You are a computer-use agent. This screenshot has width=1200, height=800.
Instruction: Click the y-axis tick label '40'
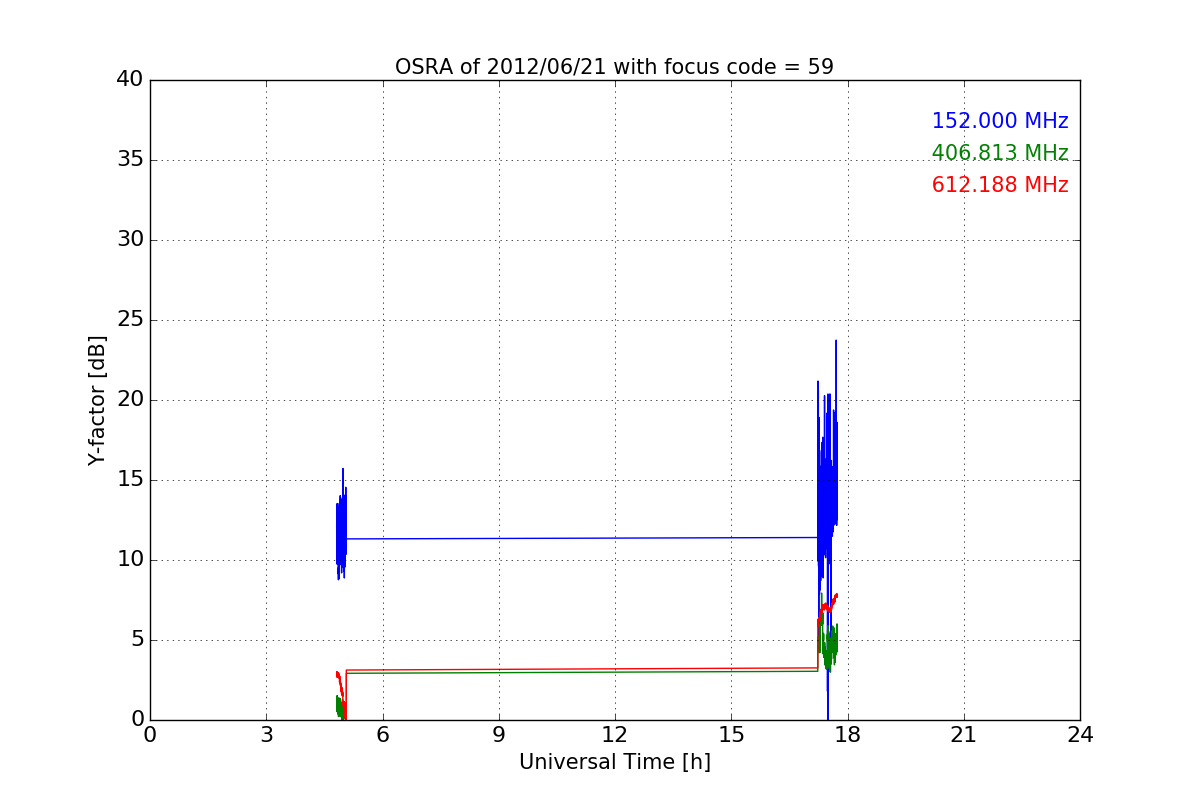[129, 80]
